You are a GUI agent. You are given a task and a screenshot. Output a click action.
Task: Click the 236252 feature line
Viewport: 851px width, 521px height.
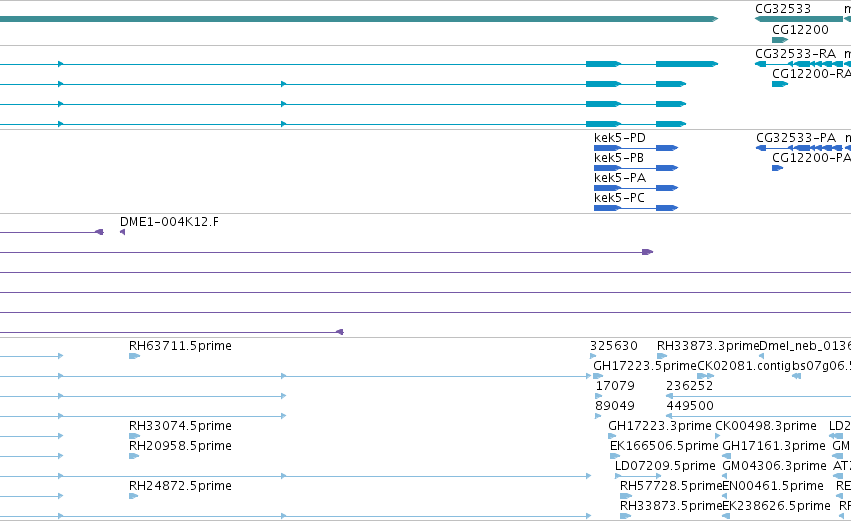[x=758, y=396]
